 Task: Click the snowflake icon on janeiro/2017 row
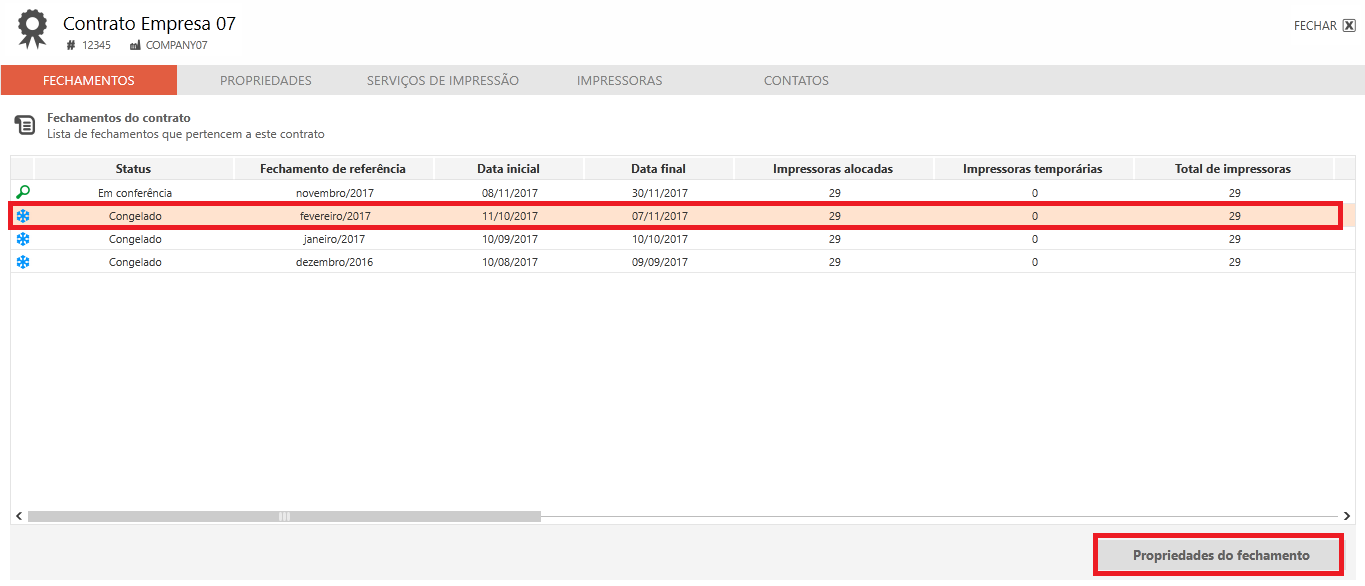click(23, 239)
